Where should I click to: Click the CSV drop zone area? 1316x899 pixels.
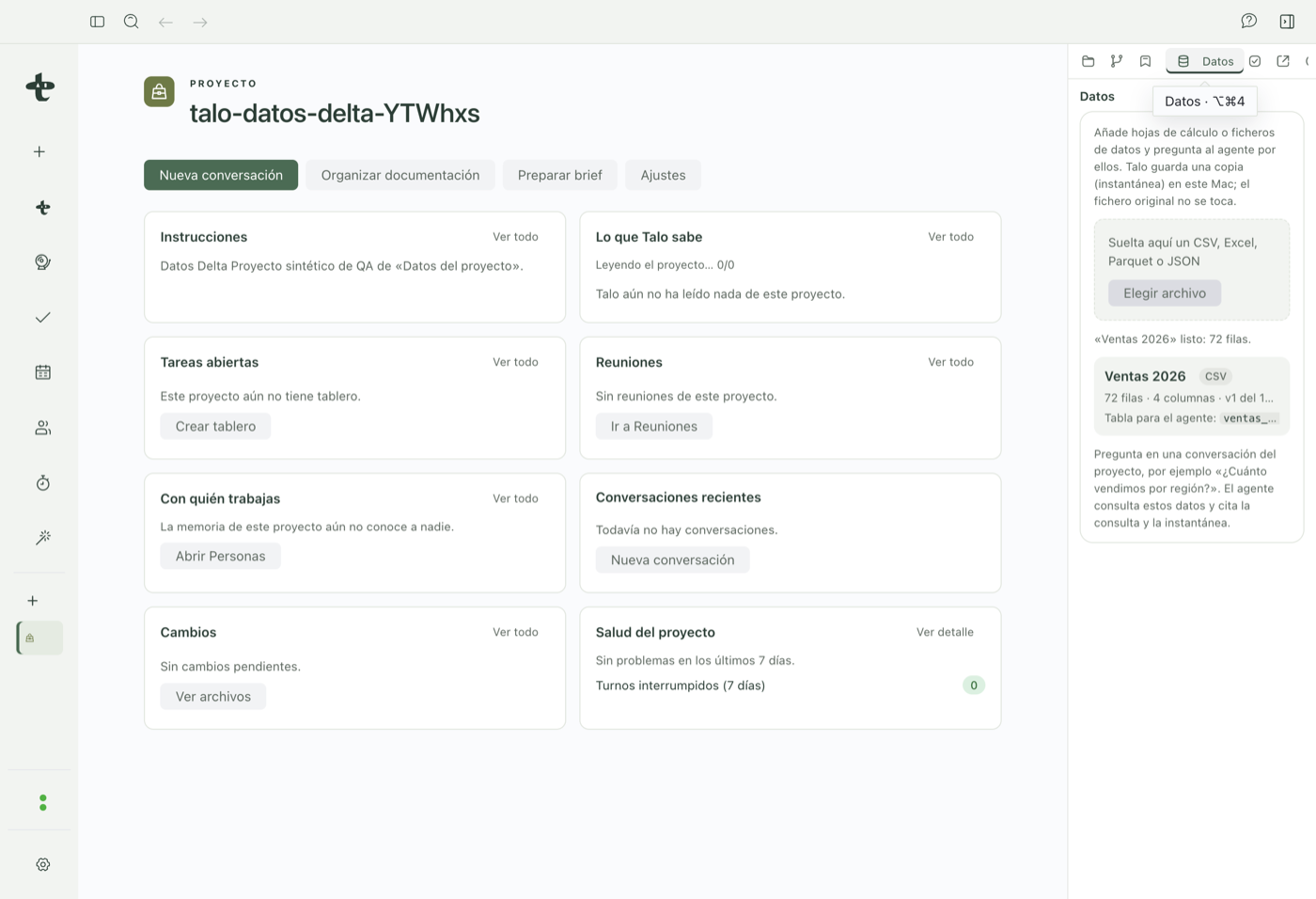point(1192,269)
